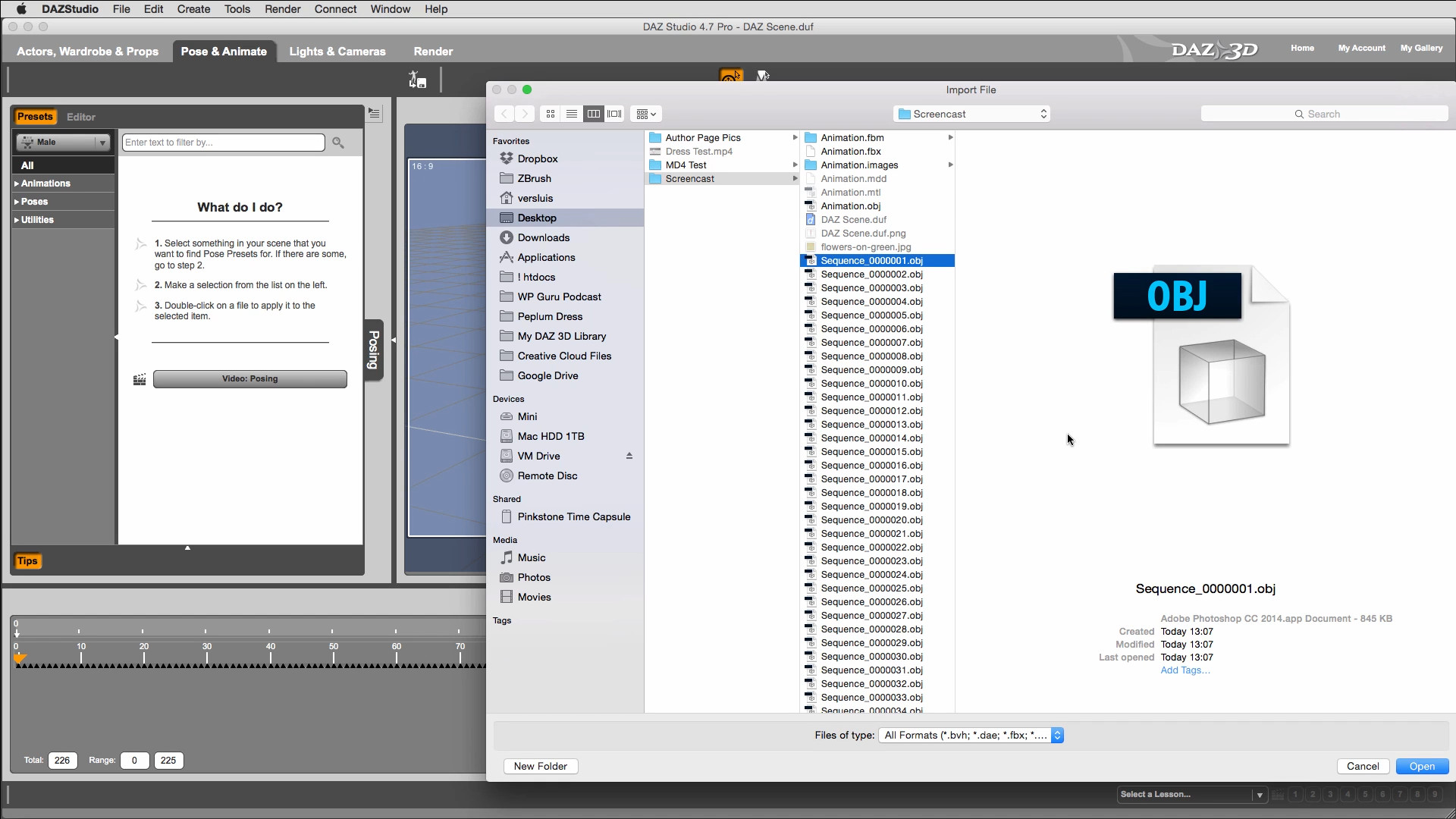Image resolution: width=1456 pixels, height=819 pixels.
Task: Select ZBrush folder in sidebar
Action: 534,178
